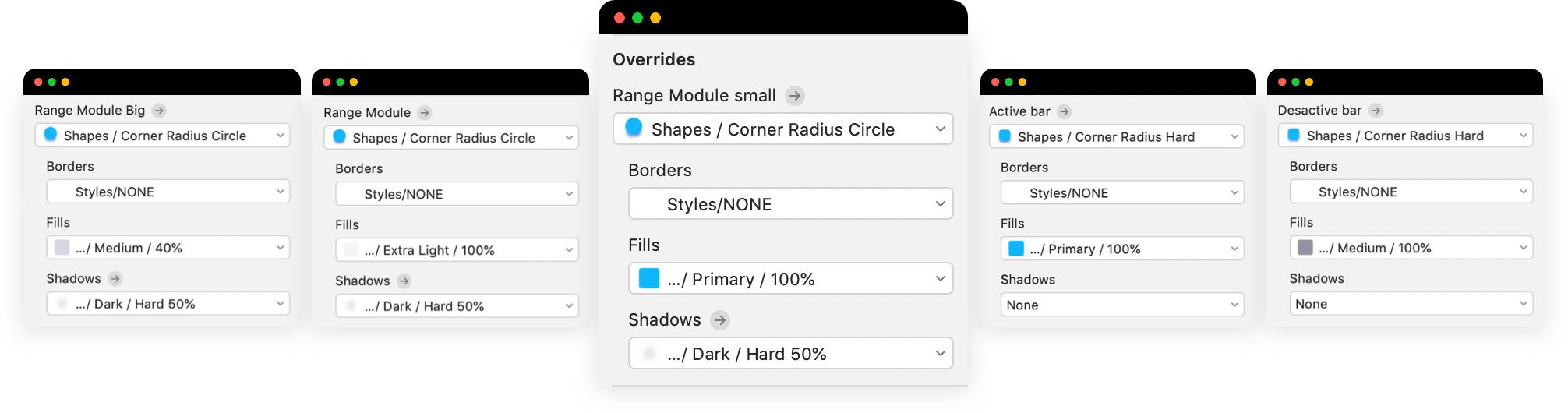Open Desactive bar Borders Styles/NONE dropdown

click(1411, 192)
